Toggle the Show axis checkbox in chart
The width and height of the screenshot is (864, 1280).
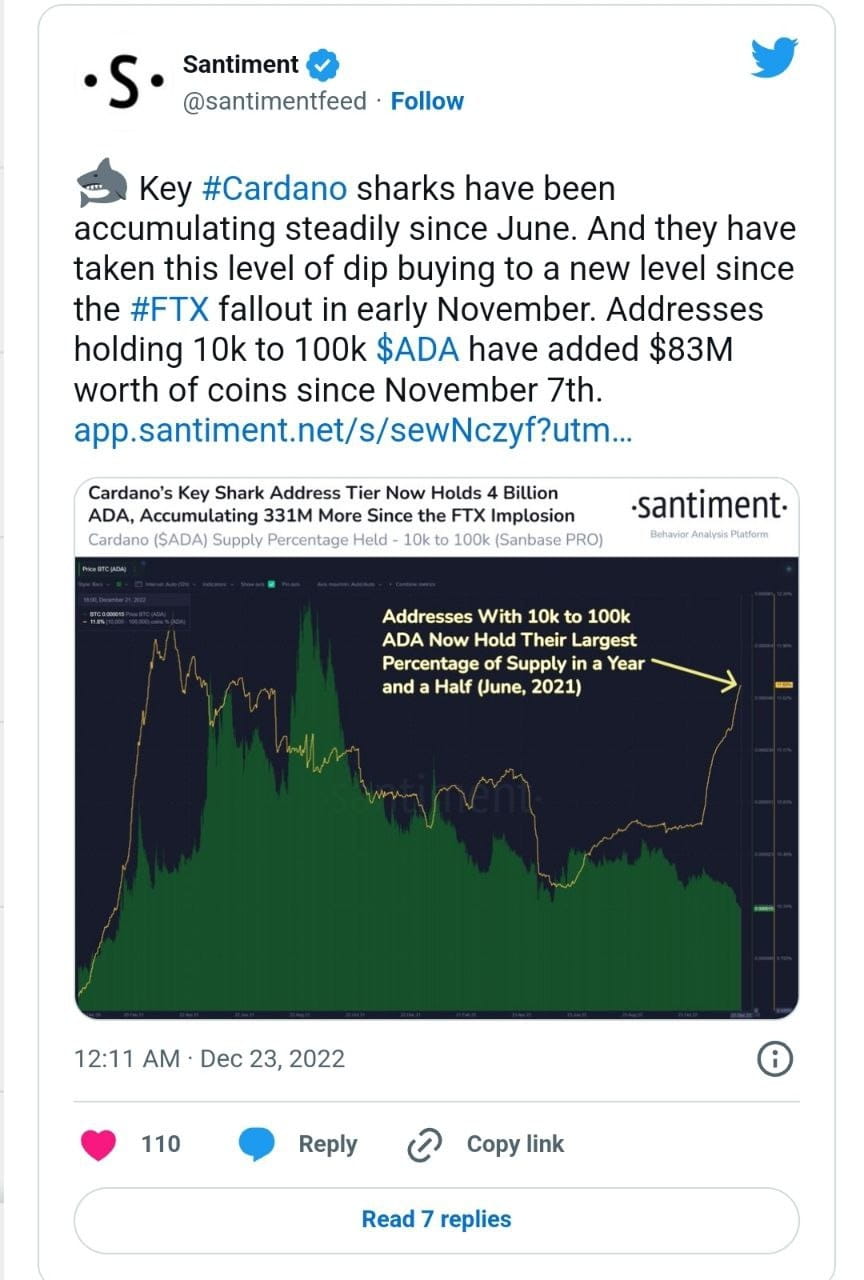tap(272, 584)
